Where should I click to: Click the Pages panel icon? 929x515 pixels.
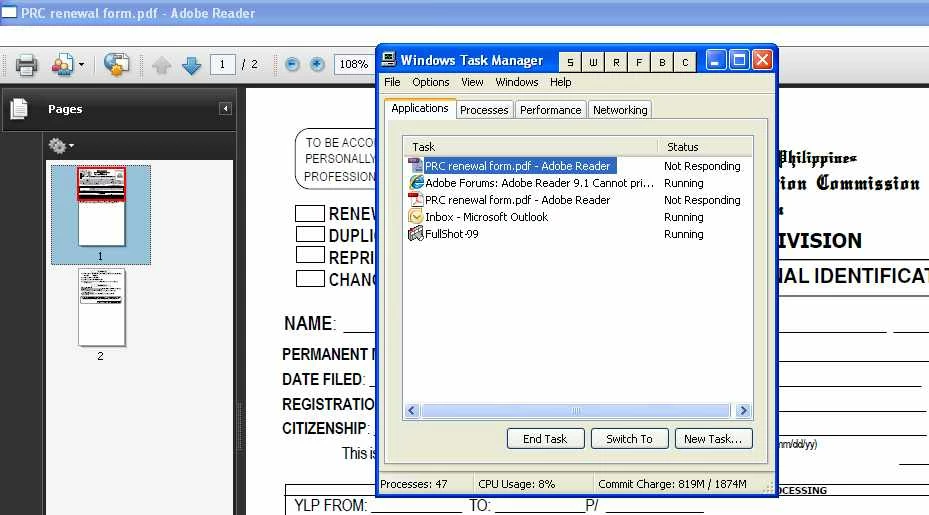(19, 108)
